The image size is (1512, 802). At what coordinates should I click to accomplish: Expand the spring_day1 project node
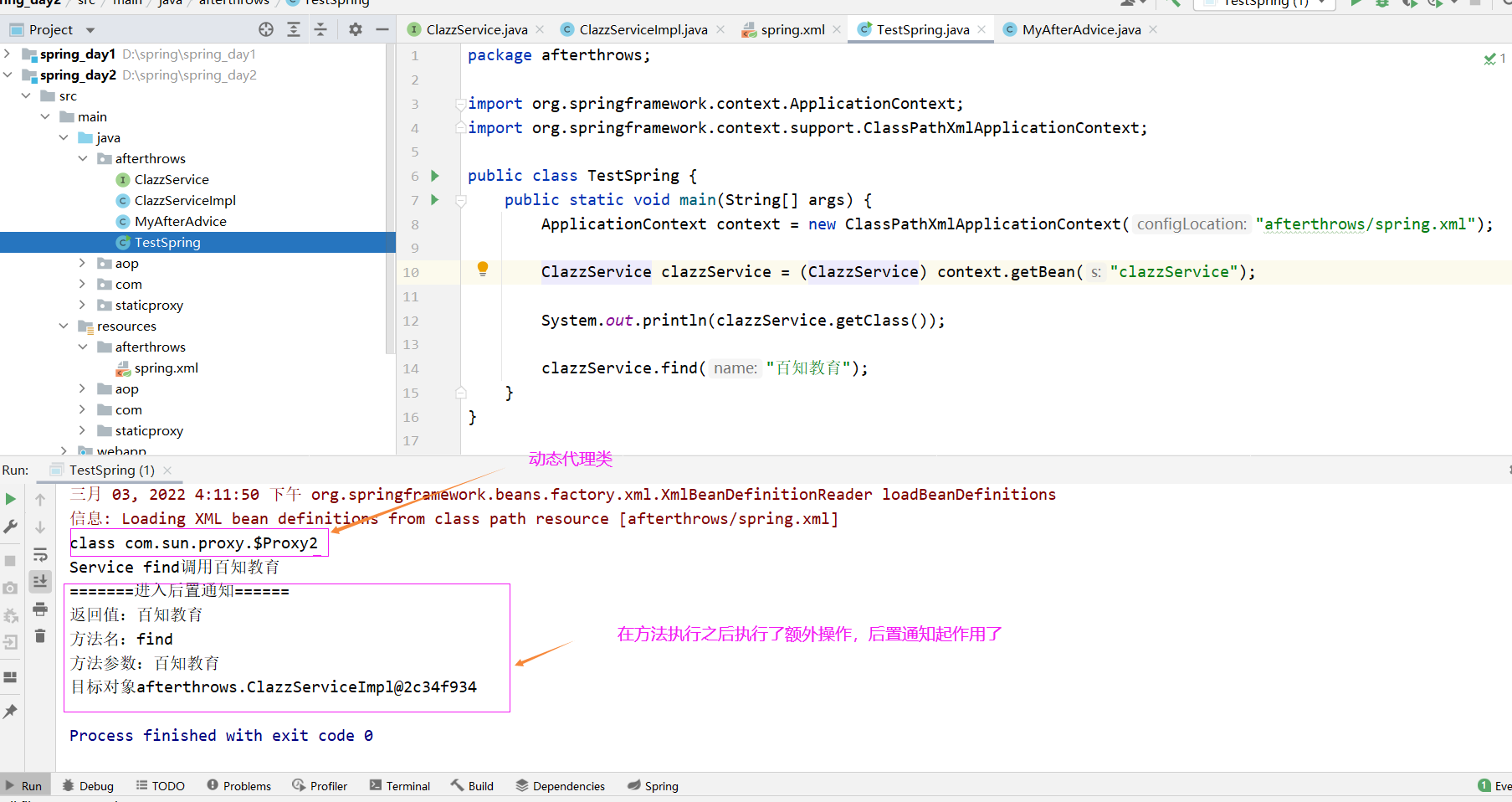coord(8,54)
